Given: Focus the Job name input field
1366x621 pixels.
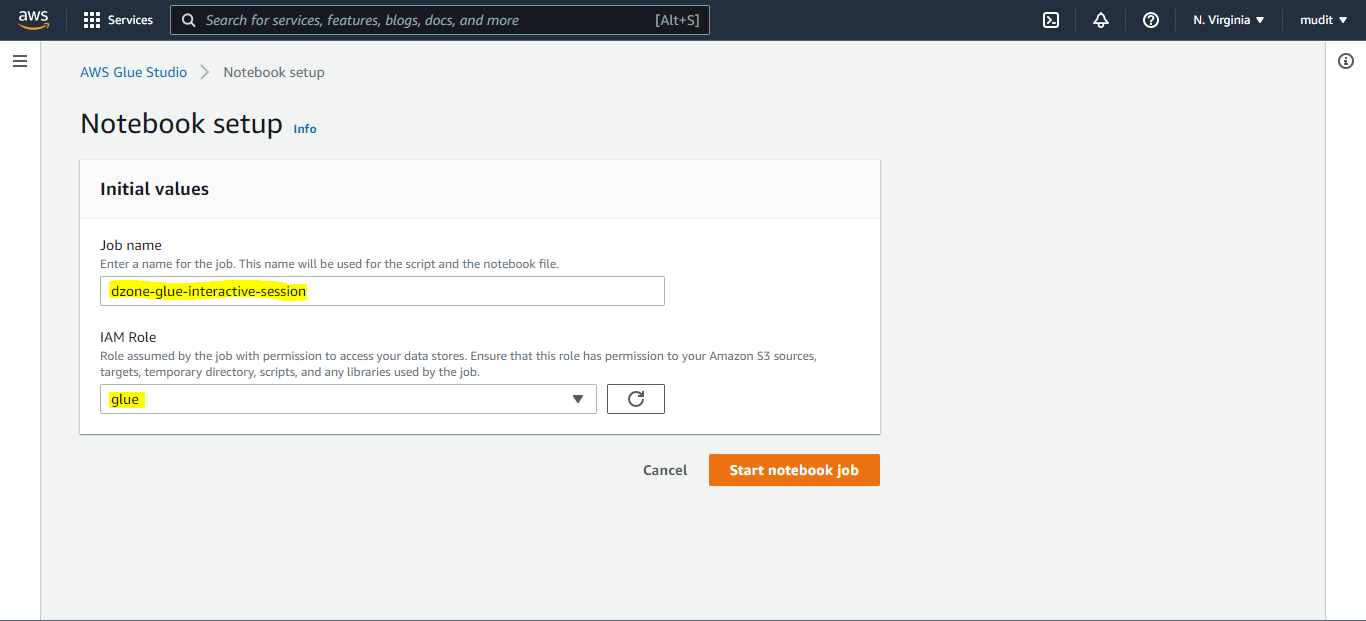Looking at the screenshot, I should click(x=382, y=291).
